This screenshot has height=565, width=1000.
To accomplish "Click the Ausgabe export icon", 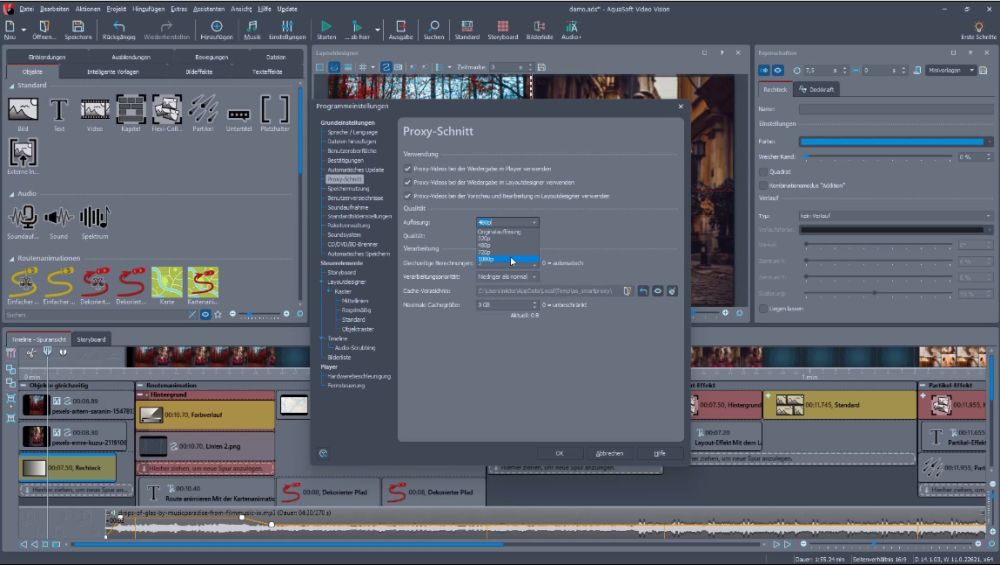I will click(400, 27).
